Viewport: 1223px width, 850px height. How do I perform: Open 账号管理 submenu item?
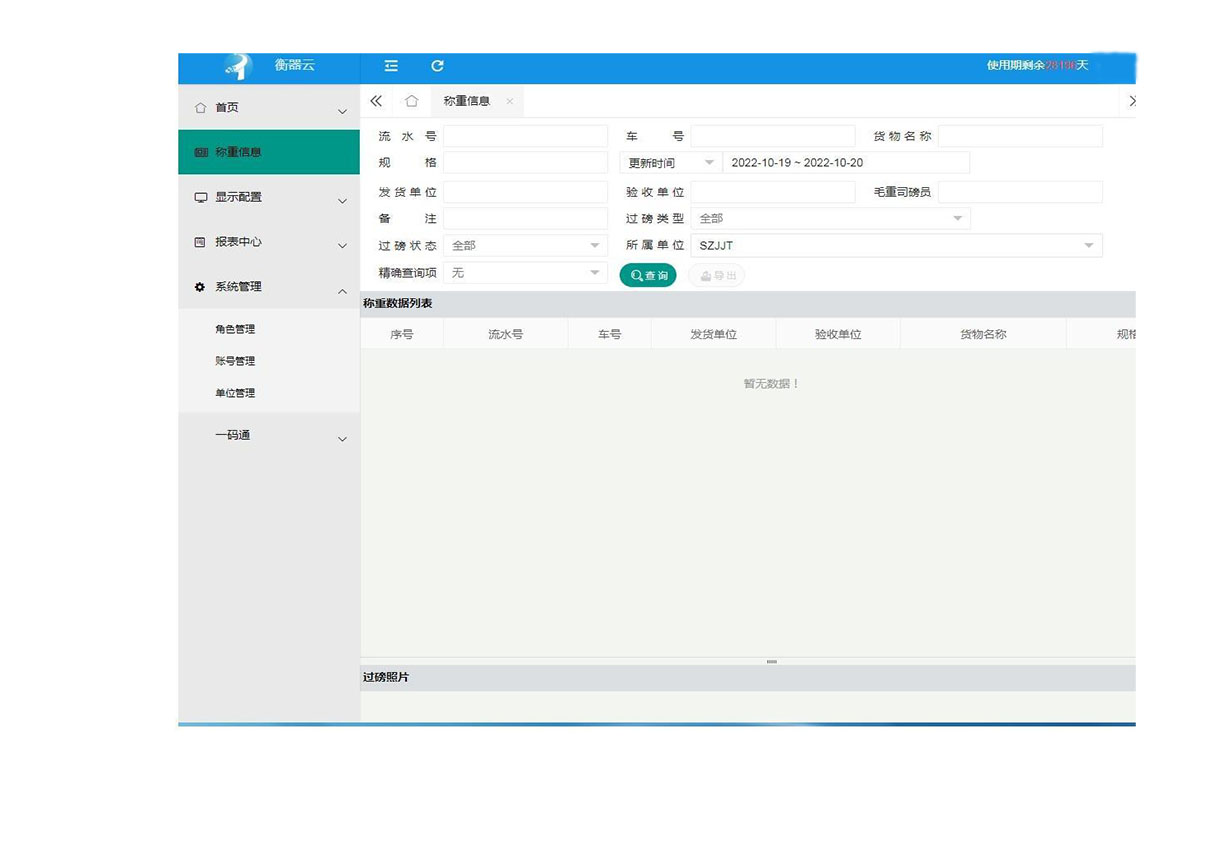[x=235, y=361]
